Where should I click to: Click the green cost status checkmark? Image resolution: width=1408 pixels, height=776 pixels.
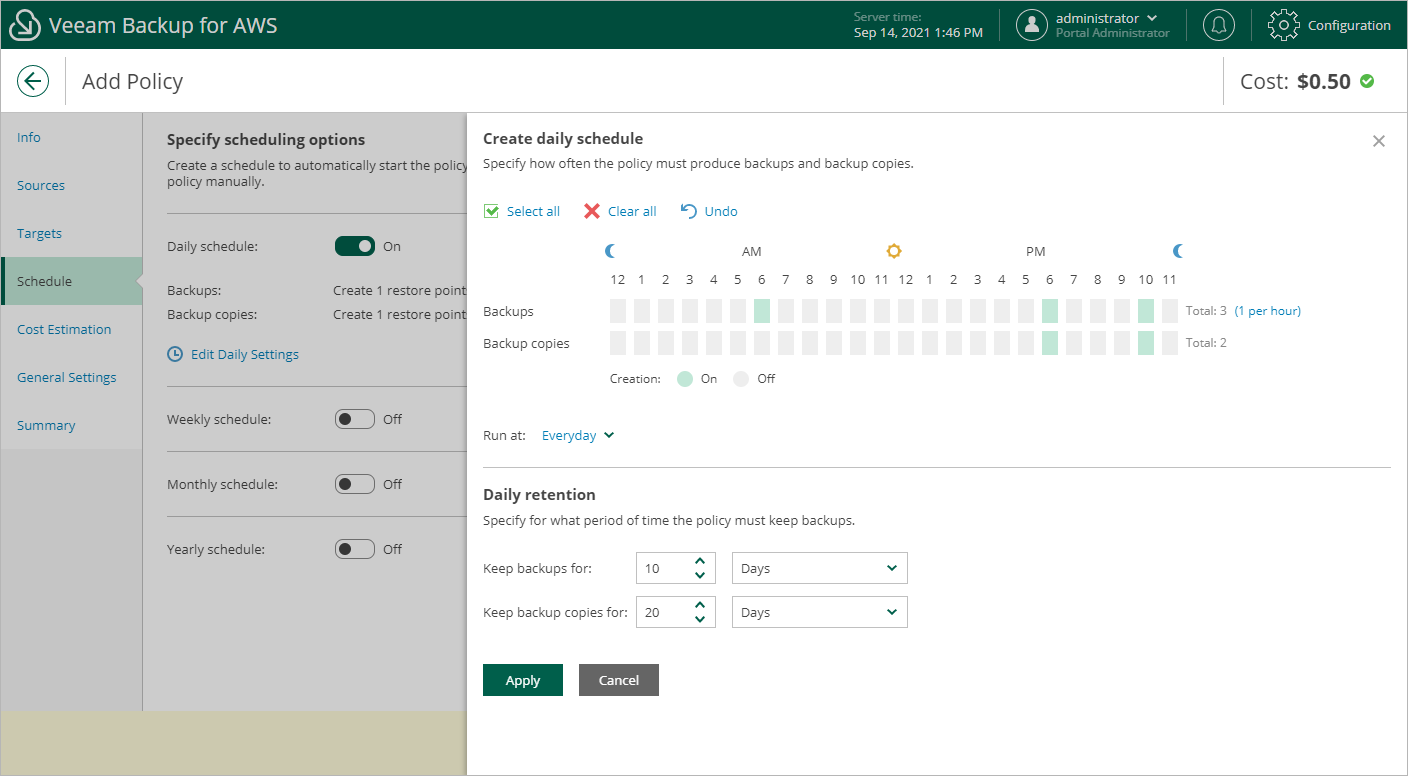[x=1367, y=81]
